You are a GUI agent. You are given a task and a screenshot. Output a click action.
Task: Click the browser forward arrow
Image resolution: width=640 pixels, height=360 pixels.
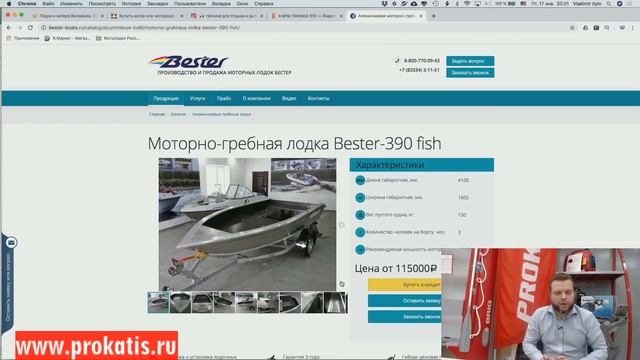coord(20,28)
